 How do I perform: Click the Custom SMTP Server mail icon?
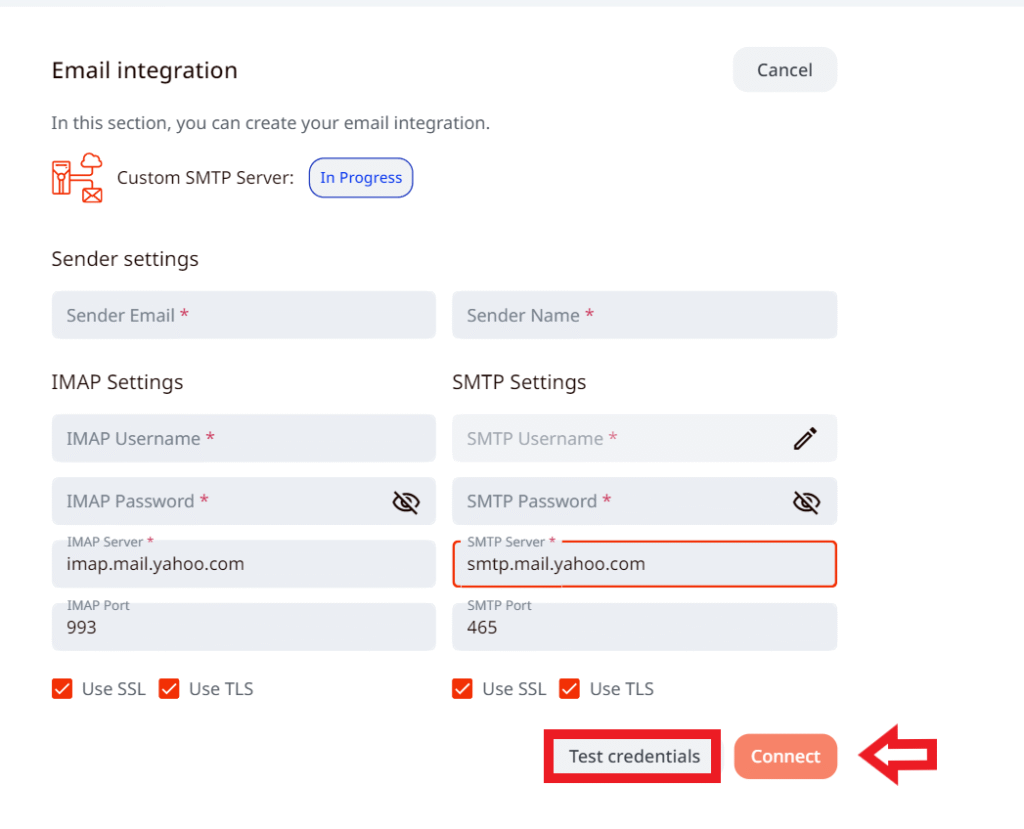(x=77, y=178)
